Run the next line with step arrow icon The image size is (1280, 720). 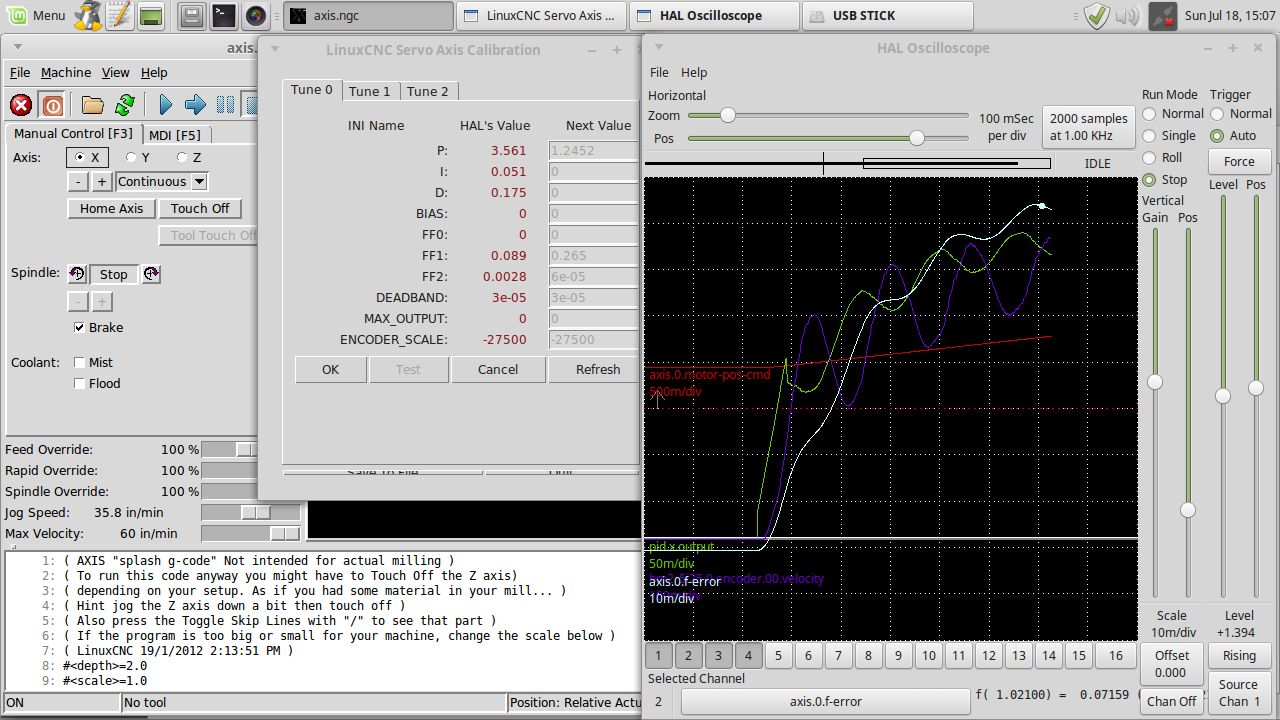[x=195, y=105]
